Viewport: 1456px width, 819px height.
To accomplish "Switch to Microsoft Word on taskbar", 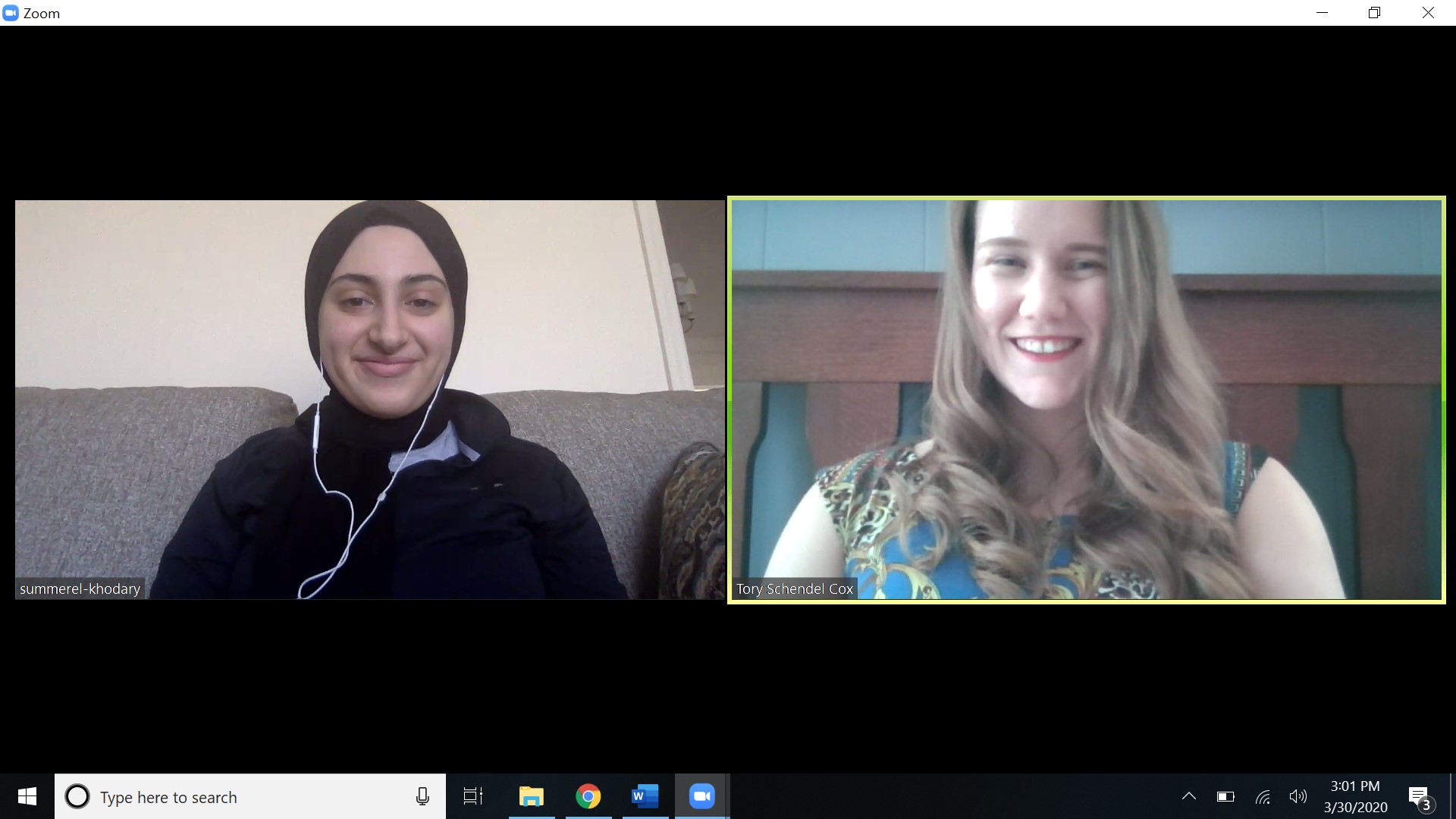I will point(645,796).
